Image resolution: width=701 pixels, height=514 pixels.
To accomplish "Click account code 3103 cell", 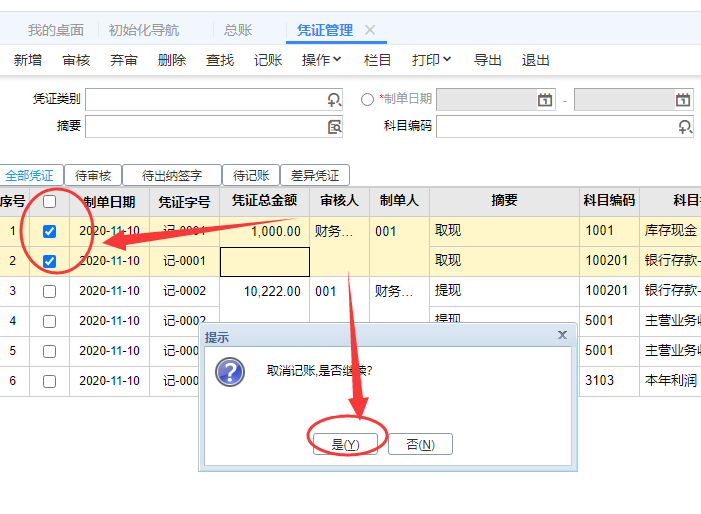I will coord(609,380).
